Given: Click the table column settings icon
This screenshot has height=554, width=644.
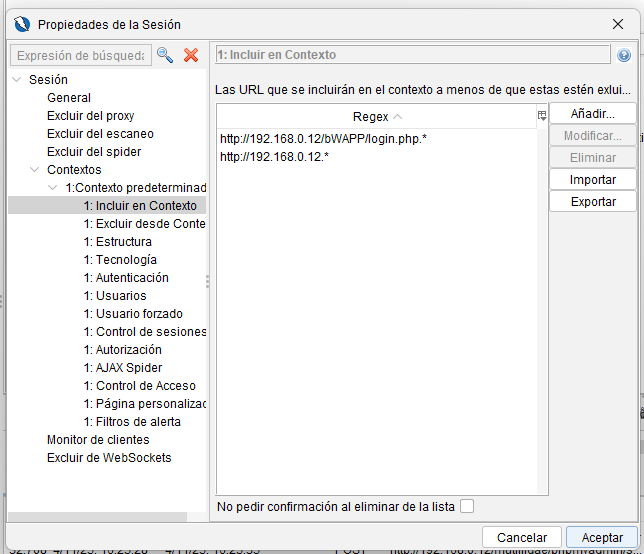Looking at the screenshot, I should pyautogui.click(x=542, y=116).
